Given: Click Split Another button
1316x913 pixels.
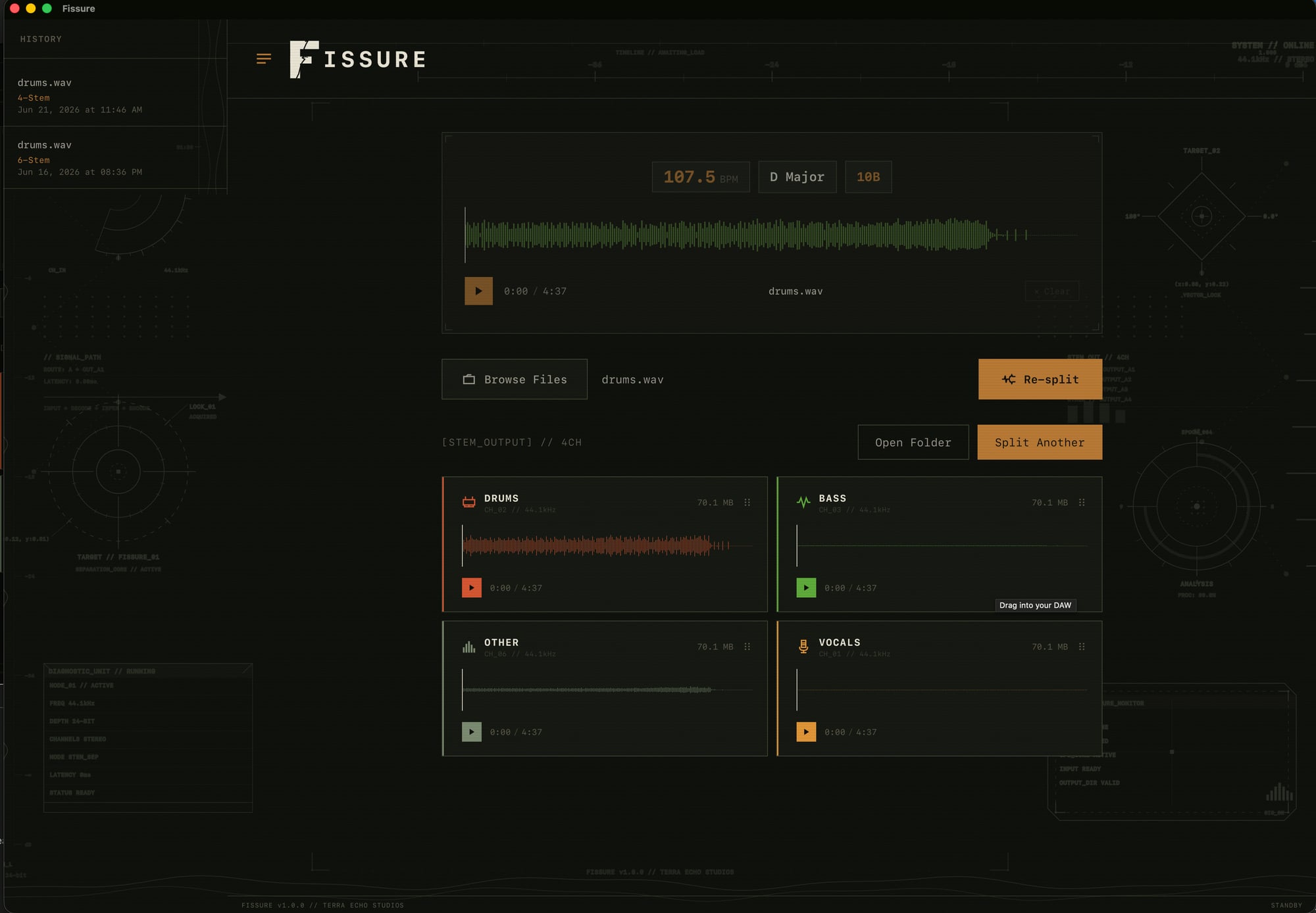Looking at the screenshot, I should pos(1040,442).
